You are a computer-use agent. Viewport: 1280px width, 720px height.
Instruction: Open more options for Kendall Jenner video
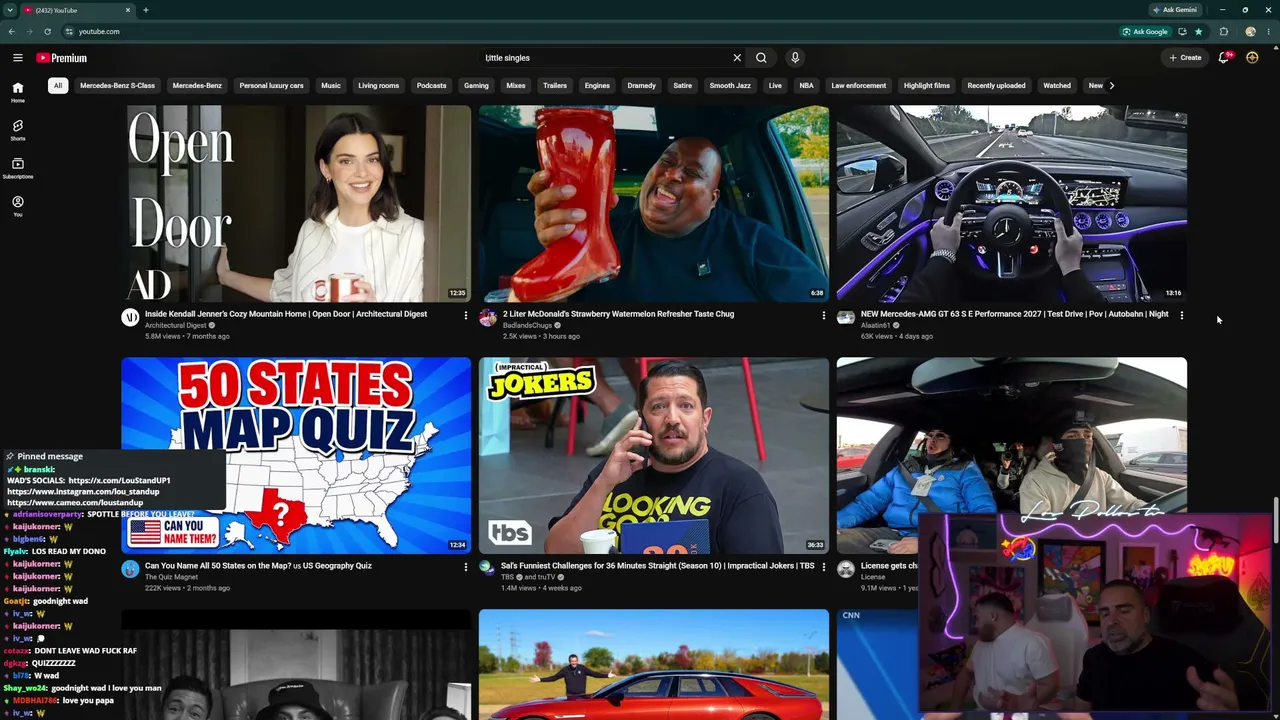click(x=465, y=315)
